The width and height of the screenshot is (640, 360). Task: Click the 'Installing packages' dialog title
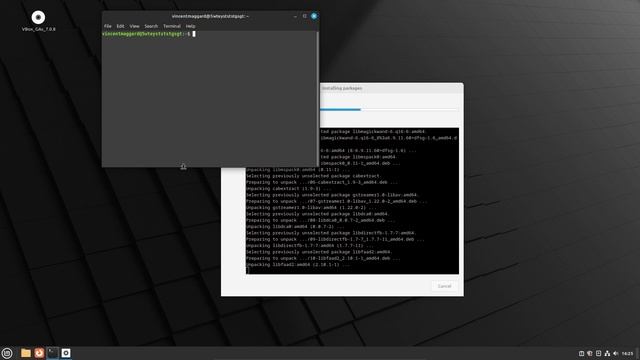[342, 88]
